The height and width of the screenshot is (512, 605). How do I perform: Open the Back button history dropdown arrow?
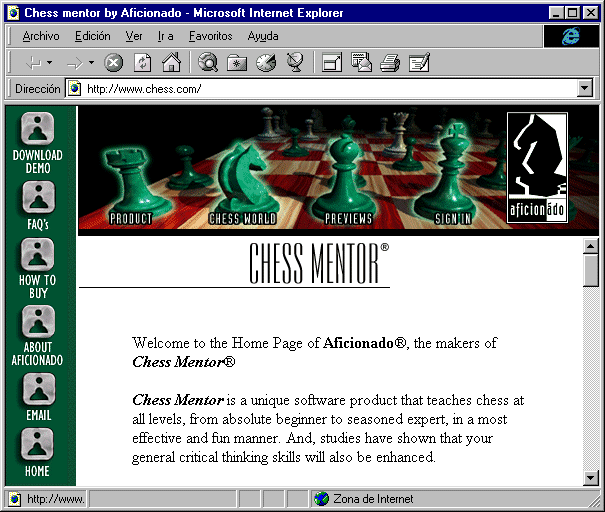pyautogui.click(x=49, y=62)
